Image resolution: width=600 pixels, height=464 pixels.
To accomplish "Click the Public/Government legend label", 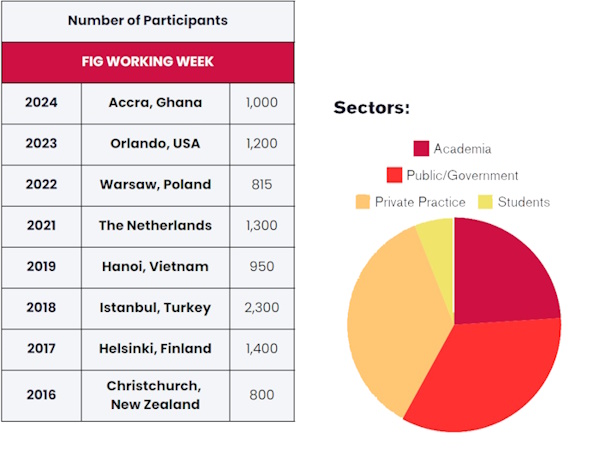I will click(x=461, y=175).
